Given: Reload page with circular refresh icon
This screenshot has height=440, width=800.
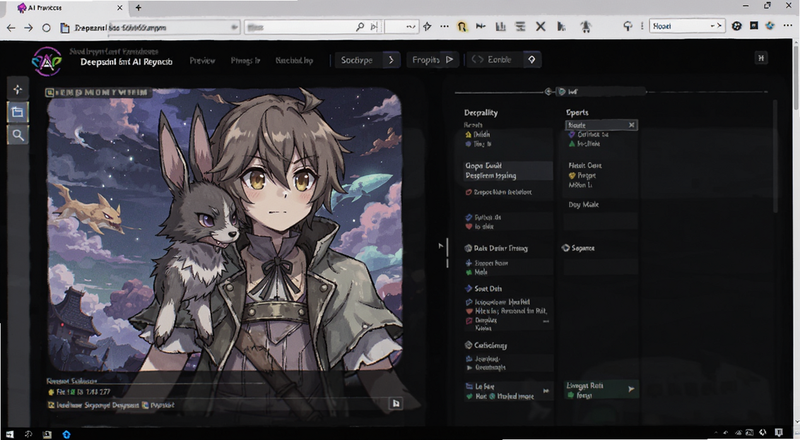Looking at the screenshot, I should tap(46, 28).
